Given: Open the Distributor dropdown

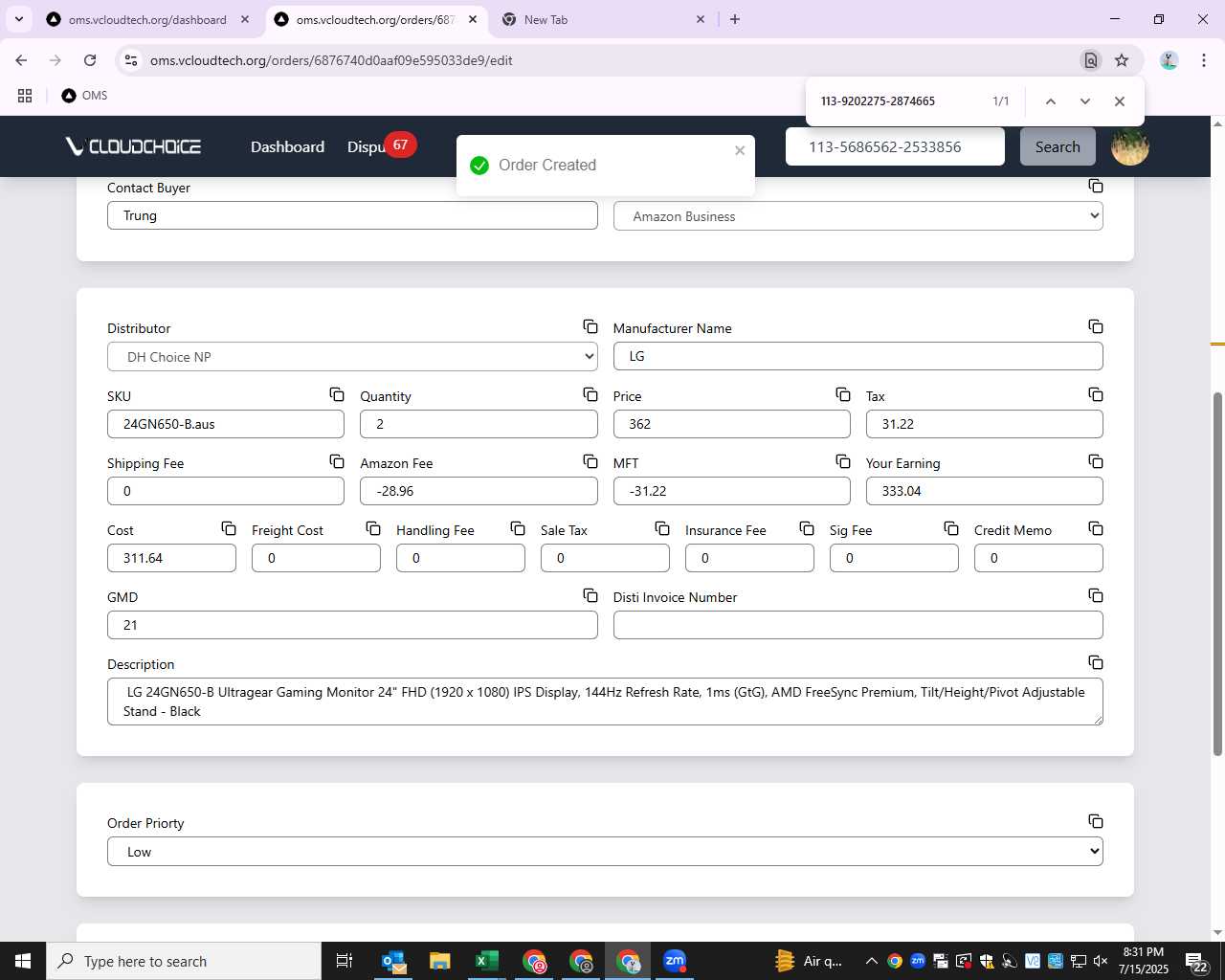Looking at the screenshot, I should pyautogui.click(x=352, y=357).
